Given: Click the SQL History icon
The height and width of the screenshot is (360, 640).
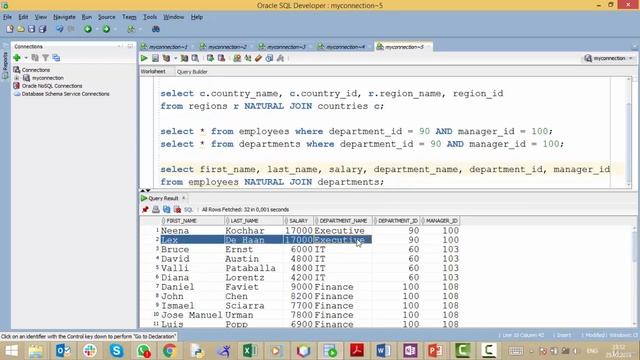Looking at the screenshot, I should [269, 58].
